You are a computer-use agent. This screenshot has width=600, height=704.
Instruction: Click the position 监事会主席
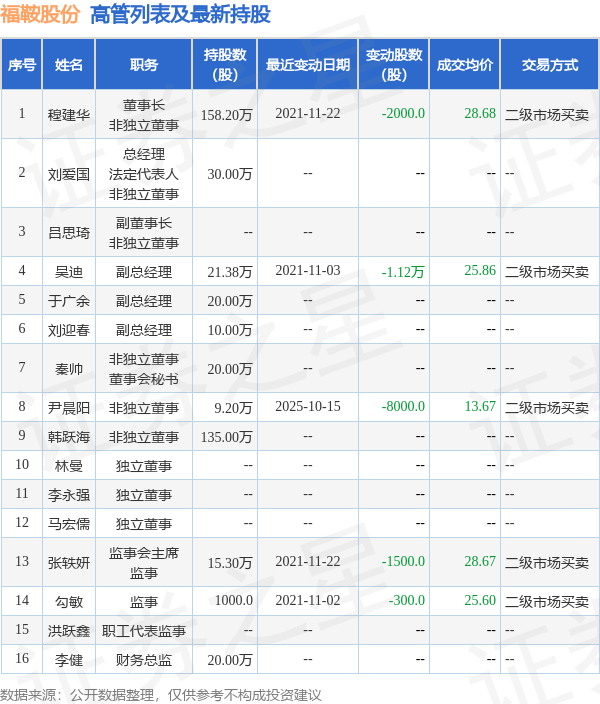pos(144,553)
